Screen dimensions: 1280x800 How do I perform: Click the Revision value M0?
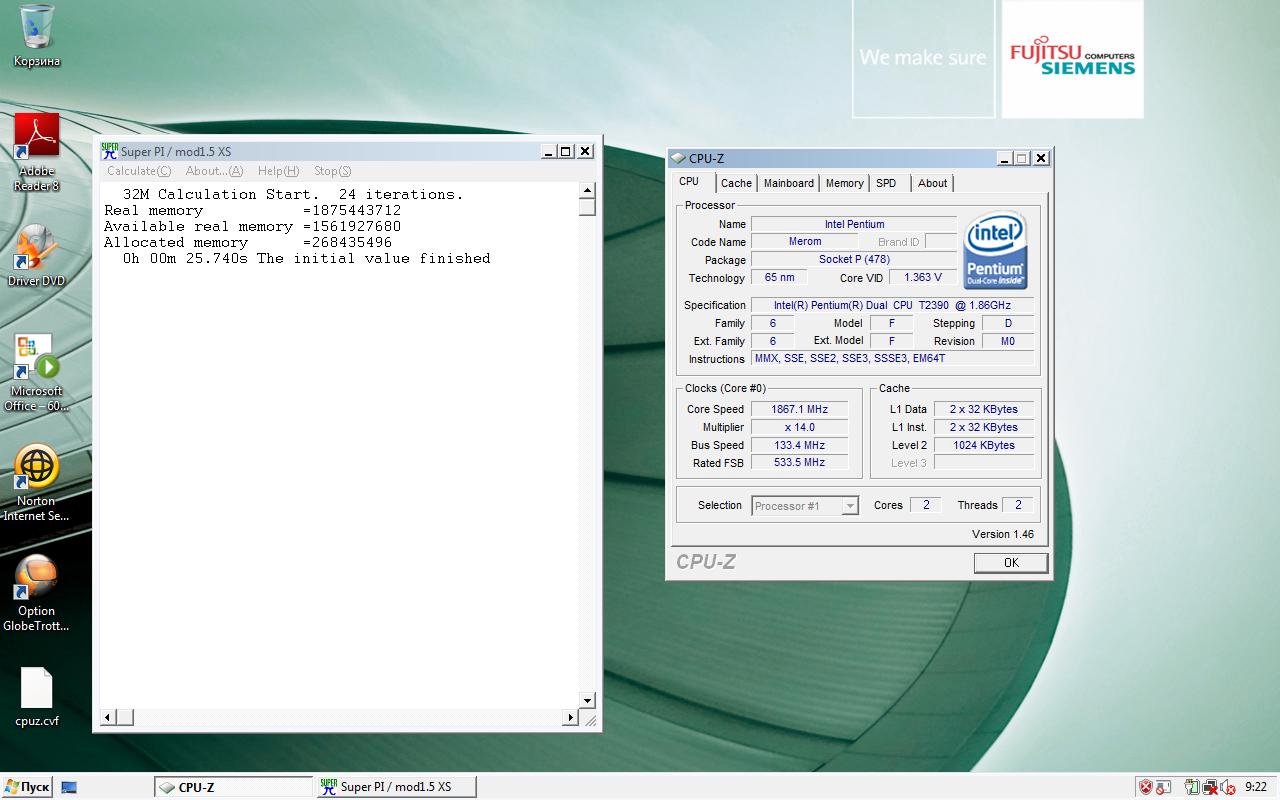click(1008, 341)
